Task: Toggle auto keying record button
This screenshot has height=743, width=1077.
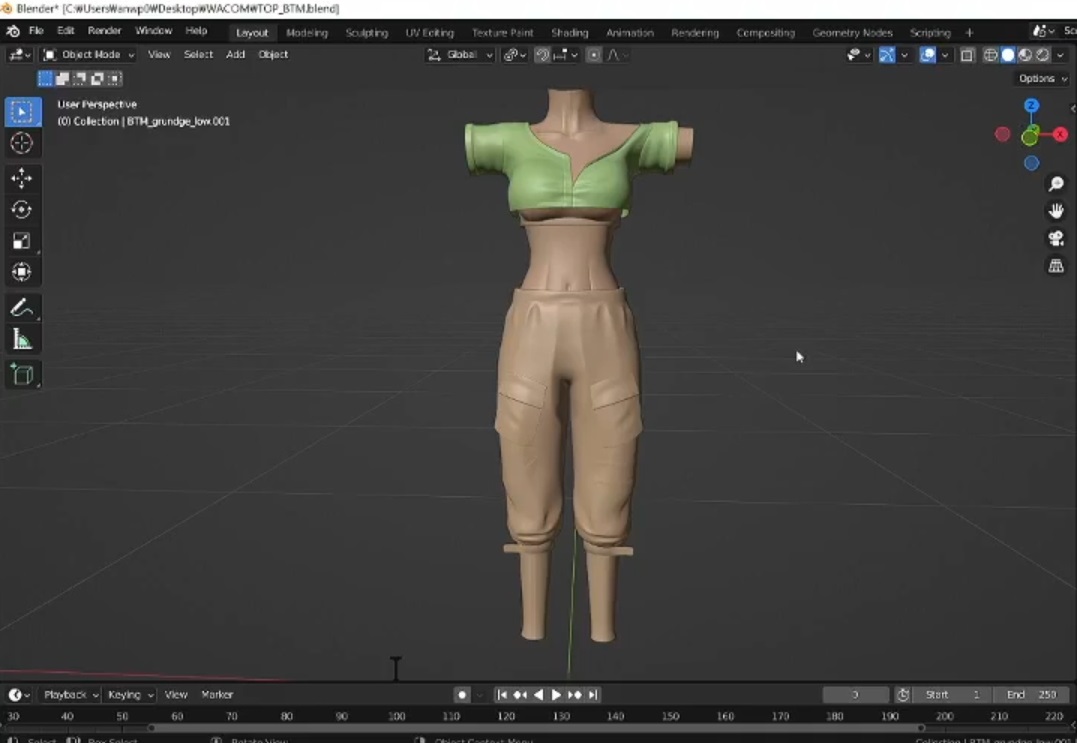Action: pyautogui.click(x=462, y=695)
